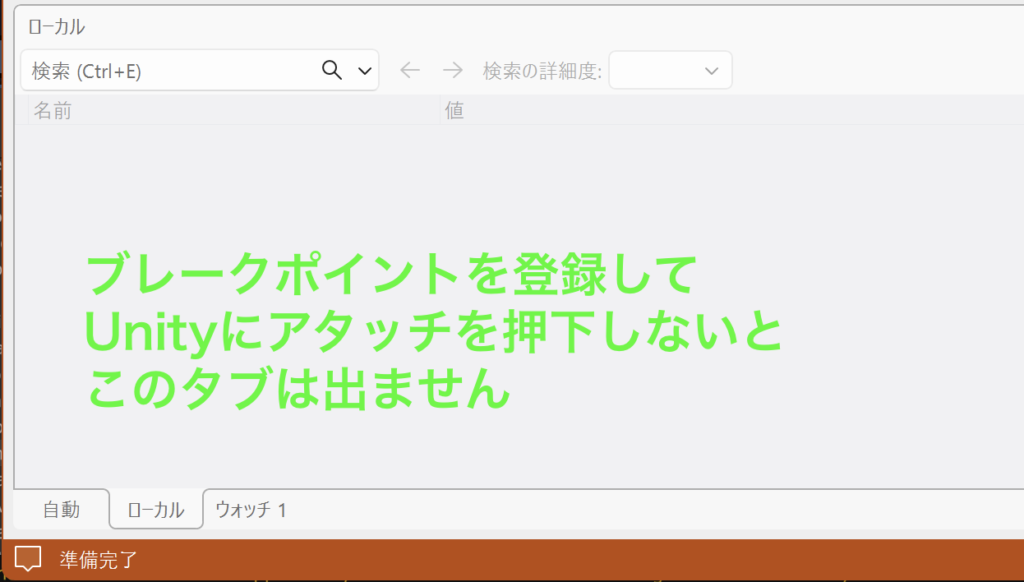Click the chevron arrow inside 検索の詳細度 box
The image size is (1024, 582).
[x=712, y=71]
